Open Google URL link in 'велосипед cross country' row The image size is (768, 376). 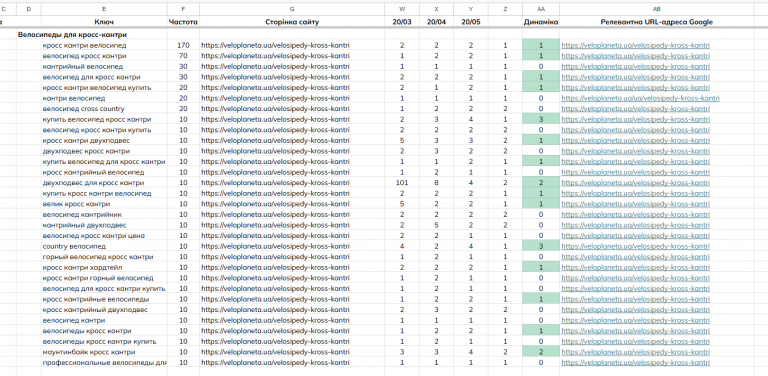pyautogui.click(x=635, y=109)
